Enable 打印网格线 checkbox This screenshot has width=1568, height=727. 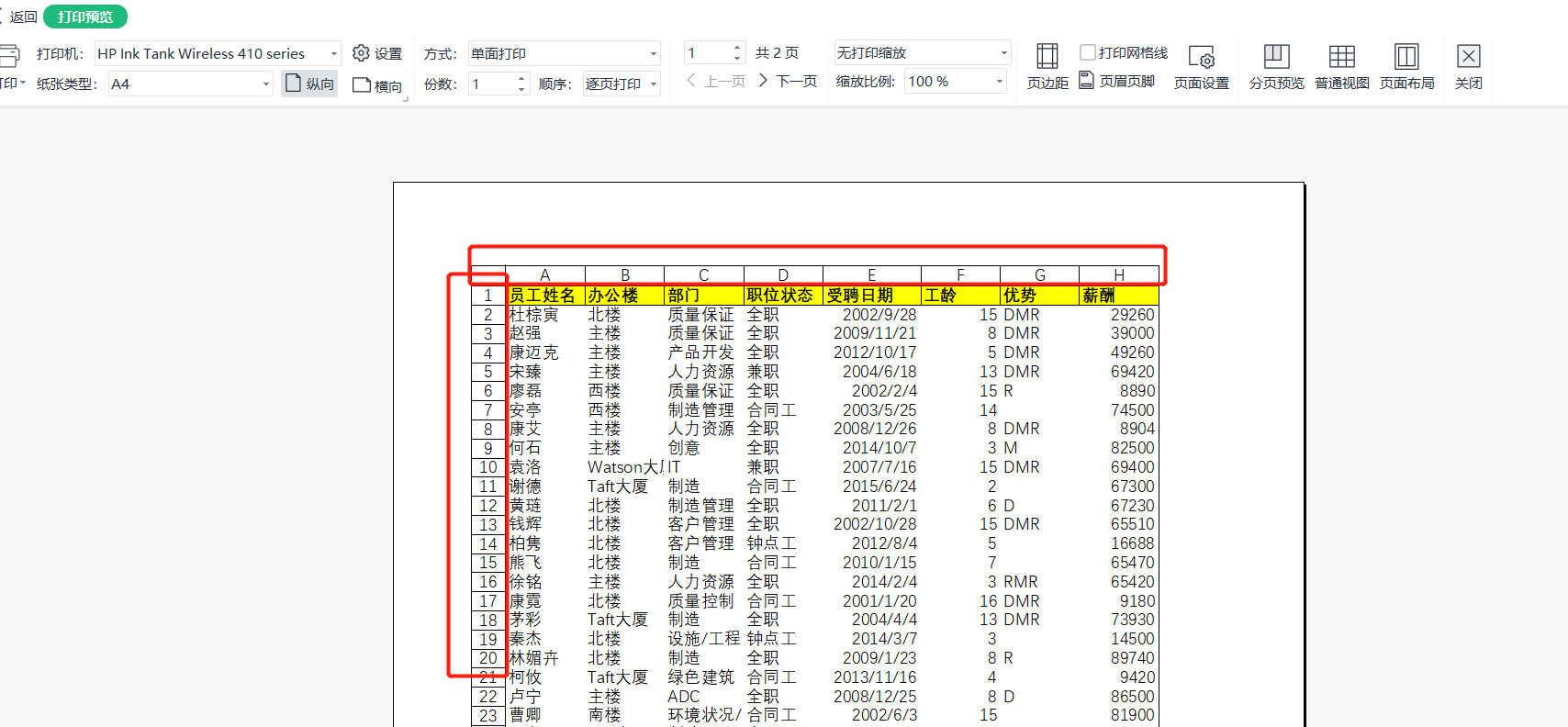point(1088,52)
